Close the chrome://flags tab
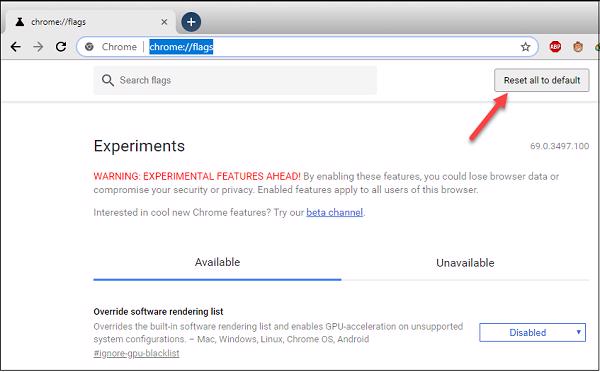Screen dimensions: 600x372 pos(164,22)
